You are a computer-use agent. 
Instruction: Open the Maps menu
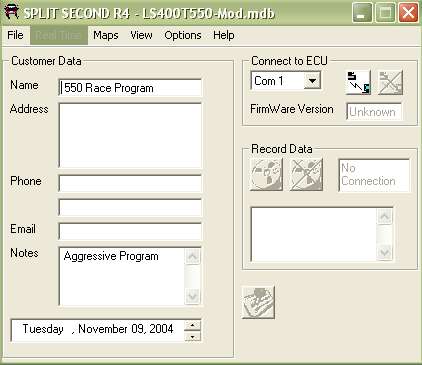tap(106, 35)
